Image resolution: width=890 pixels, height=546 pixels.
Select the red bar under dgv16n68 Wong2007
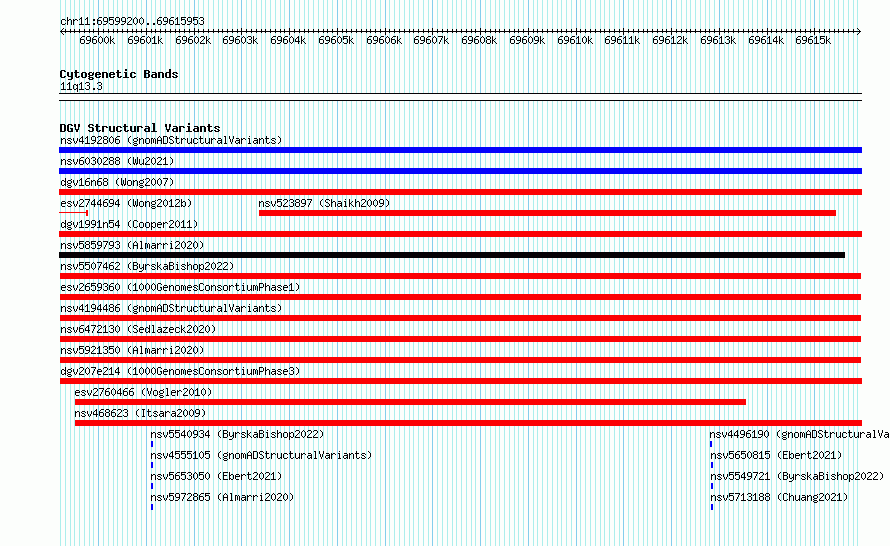pos(460,192)
